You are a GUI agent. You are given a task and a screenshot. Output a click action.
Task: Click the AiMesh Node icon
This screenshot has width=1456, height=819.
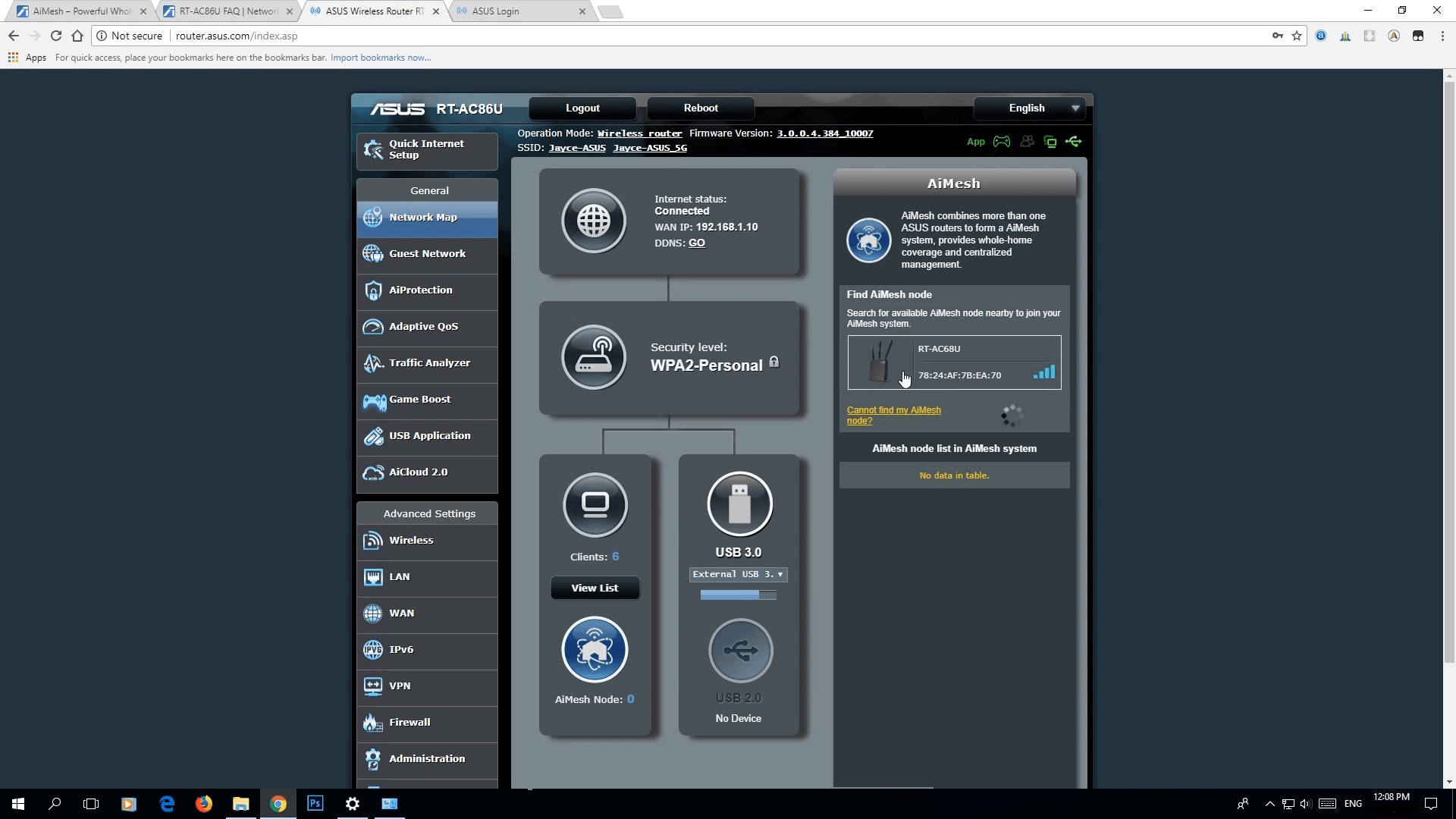click(x=595, y=650)
